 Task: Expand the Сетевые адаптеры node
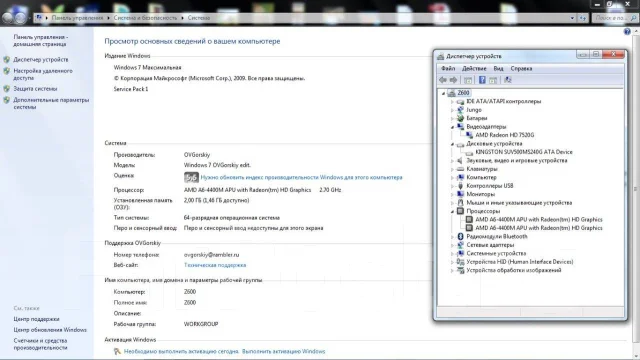tap(452, 245)
